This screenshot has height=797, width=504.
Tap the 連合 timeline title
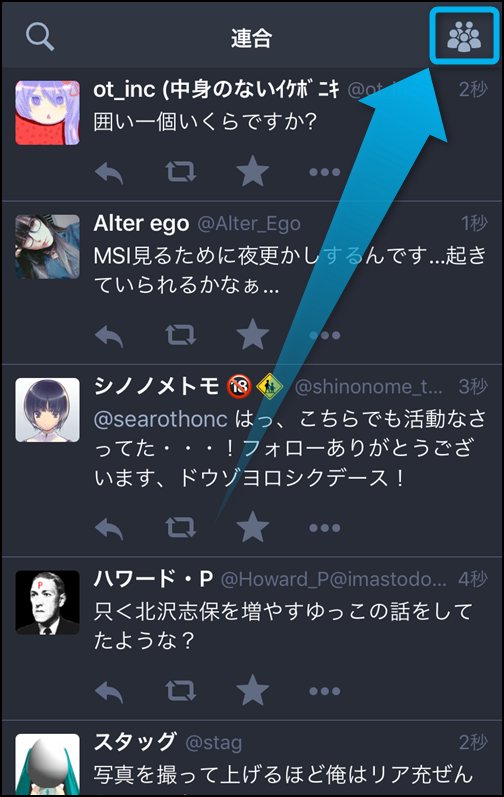pos(251,38)
